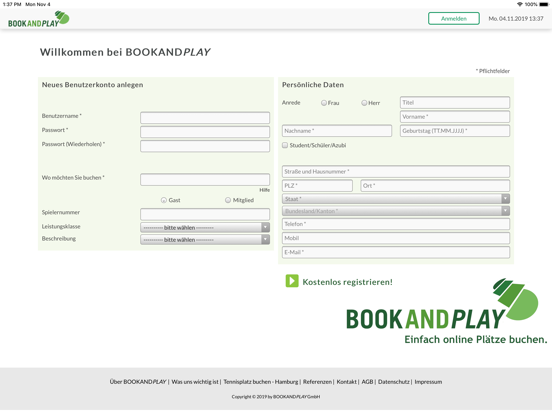Open the Beschreibung dropdown
552x414 pixels.
pos(205,239)
